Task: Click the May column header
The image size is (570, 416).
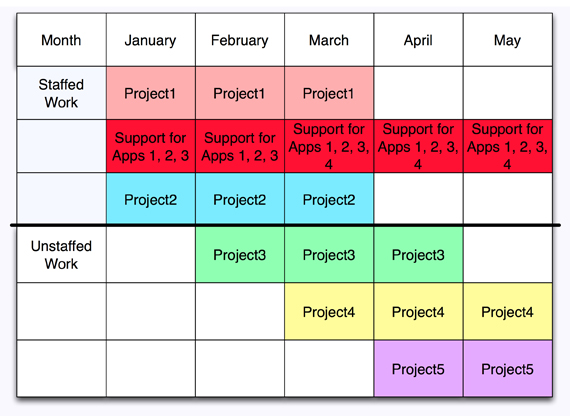Action: (x=508, y=40)
